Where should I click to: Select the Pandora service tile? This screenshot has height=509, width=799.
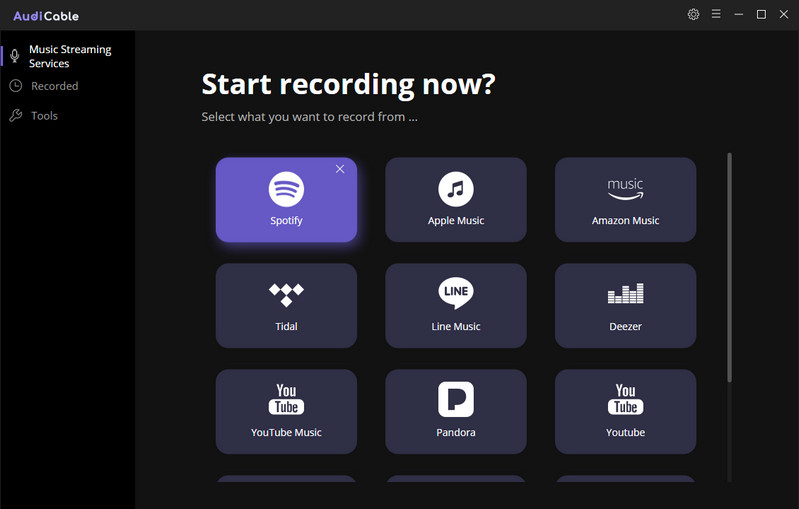[456, 412]
